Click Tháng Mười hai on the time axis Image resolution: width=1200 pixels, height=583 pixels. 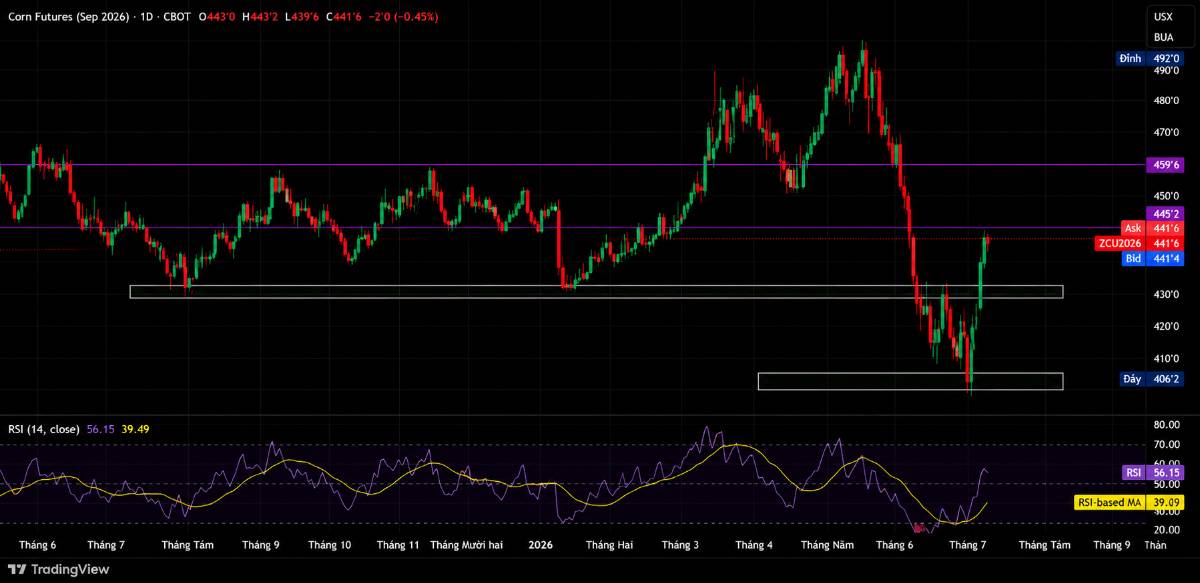pos(466,545)
